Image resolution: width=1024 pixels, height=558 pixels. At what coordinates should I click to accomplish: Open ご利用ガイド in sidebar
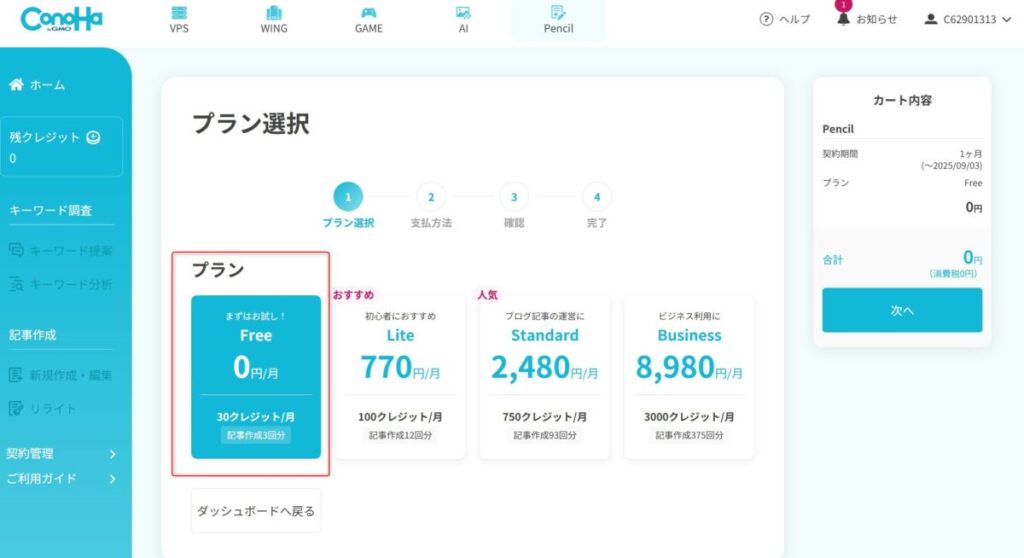41,479
